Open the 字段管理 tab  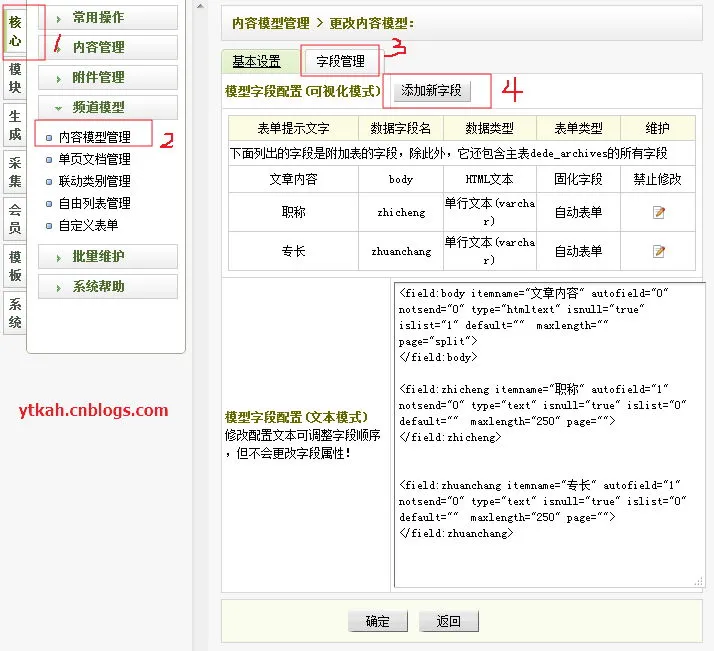pos(340,62)
